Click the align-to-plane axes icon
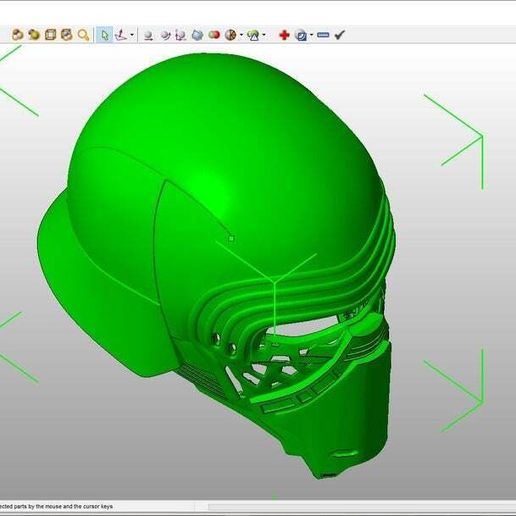The width and height of the screenshot is (516, 516). (x=121, y=35)
